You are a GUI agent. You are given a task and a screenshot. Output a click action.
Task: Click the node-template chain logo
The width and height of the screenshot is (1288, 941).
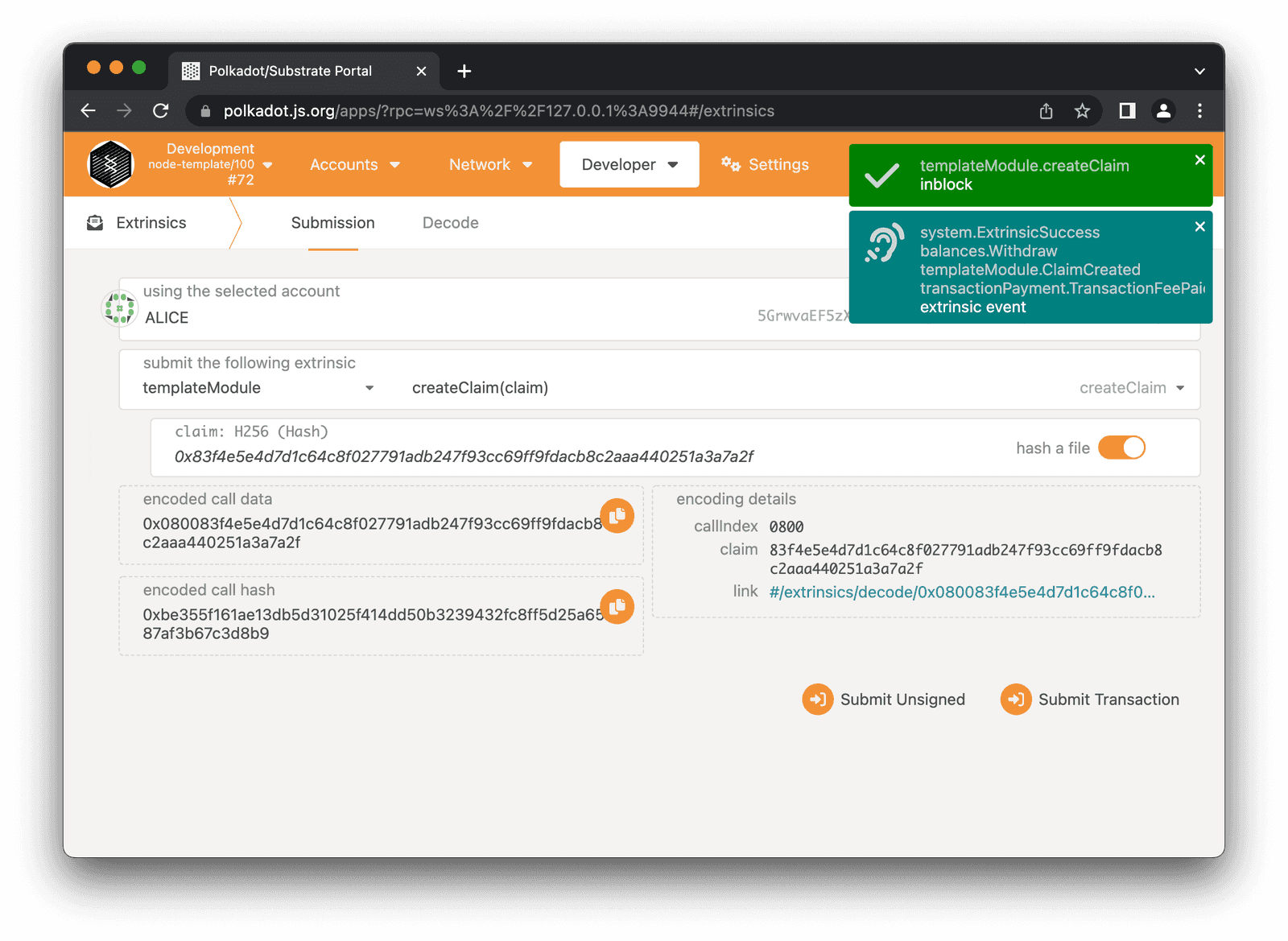click(x=110, y=165)
